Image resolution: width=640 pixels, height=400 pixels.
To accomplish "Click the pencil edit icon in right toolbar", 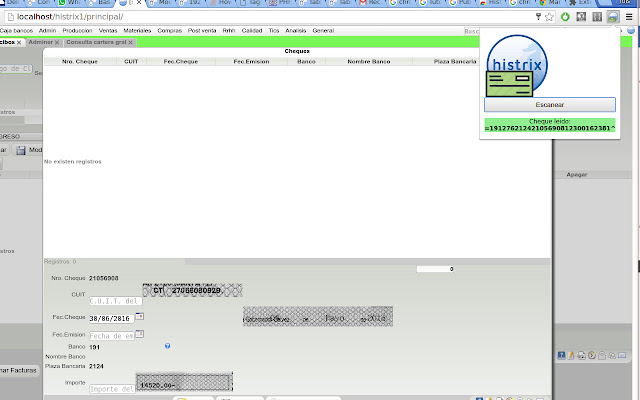I will click(571, 356).
